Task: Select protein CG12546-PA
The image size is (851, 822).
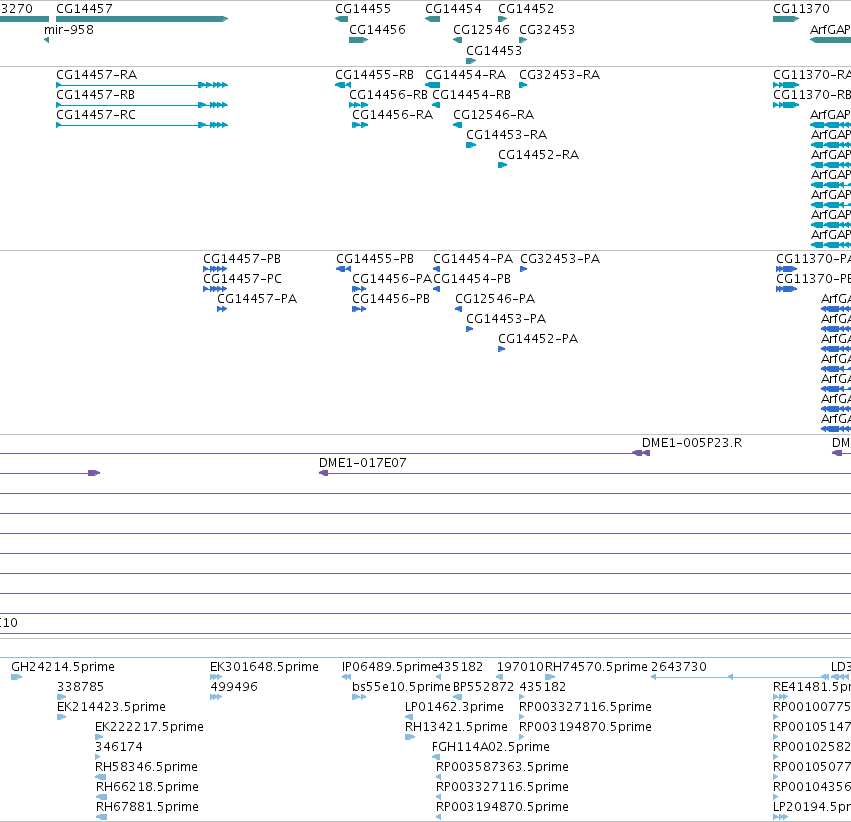Action: 495,298
